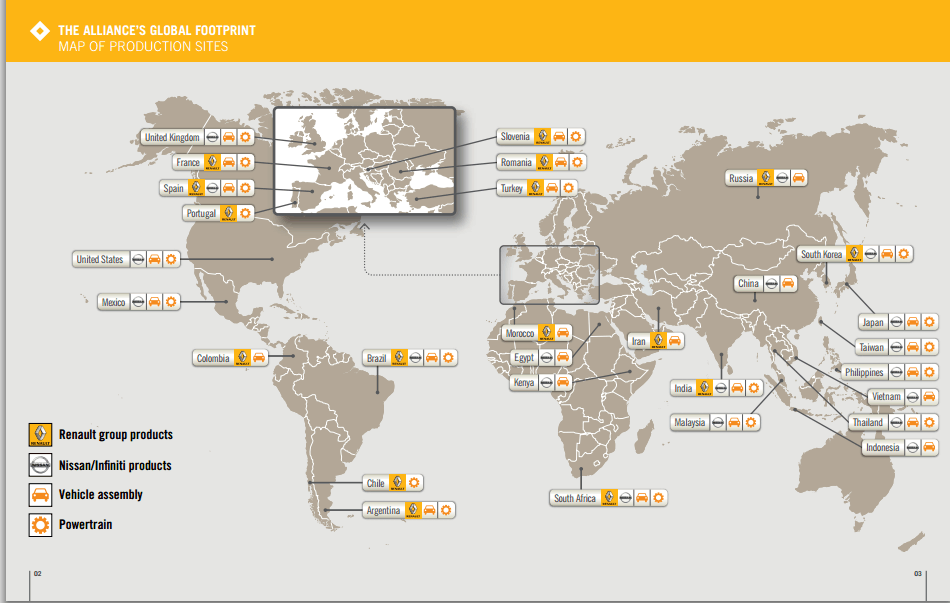Click the powertrain gear on Spain label
950x603 pixels.
pos(245,188)
